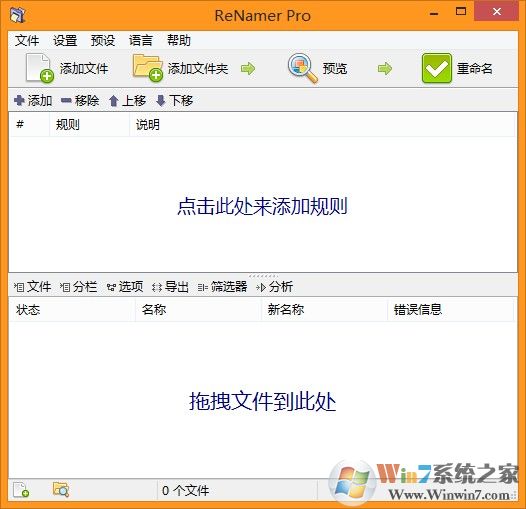526x509 pixels.
Task: Click the 添加文件夹 folder icon
Action: coord(148,68)
